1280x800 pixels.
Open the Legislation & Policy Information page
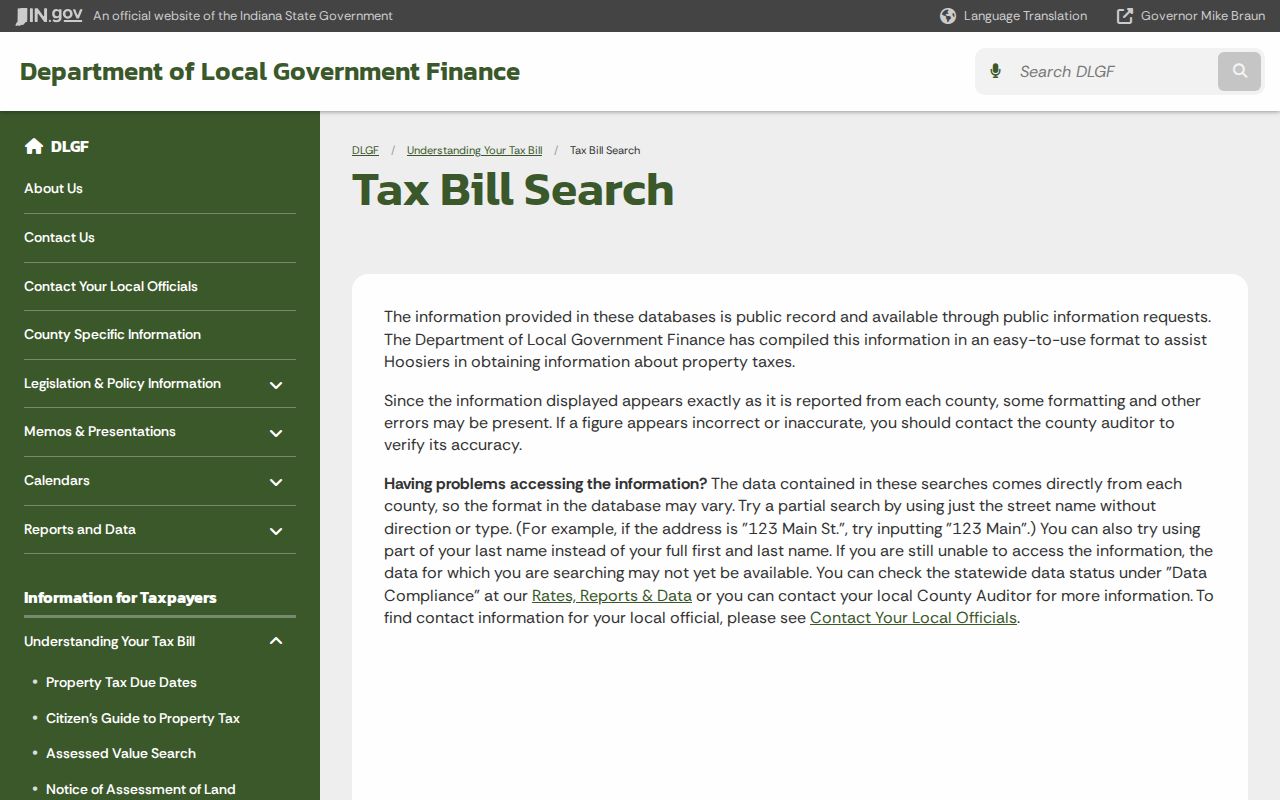tap(122, 383)
